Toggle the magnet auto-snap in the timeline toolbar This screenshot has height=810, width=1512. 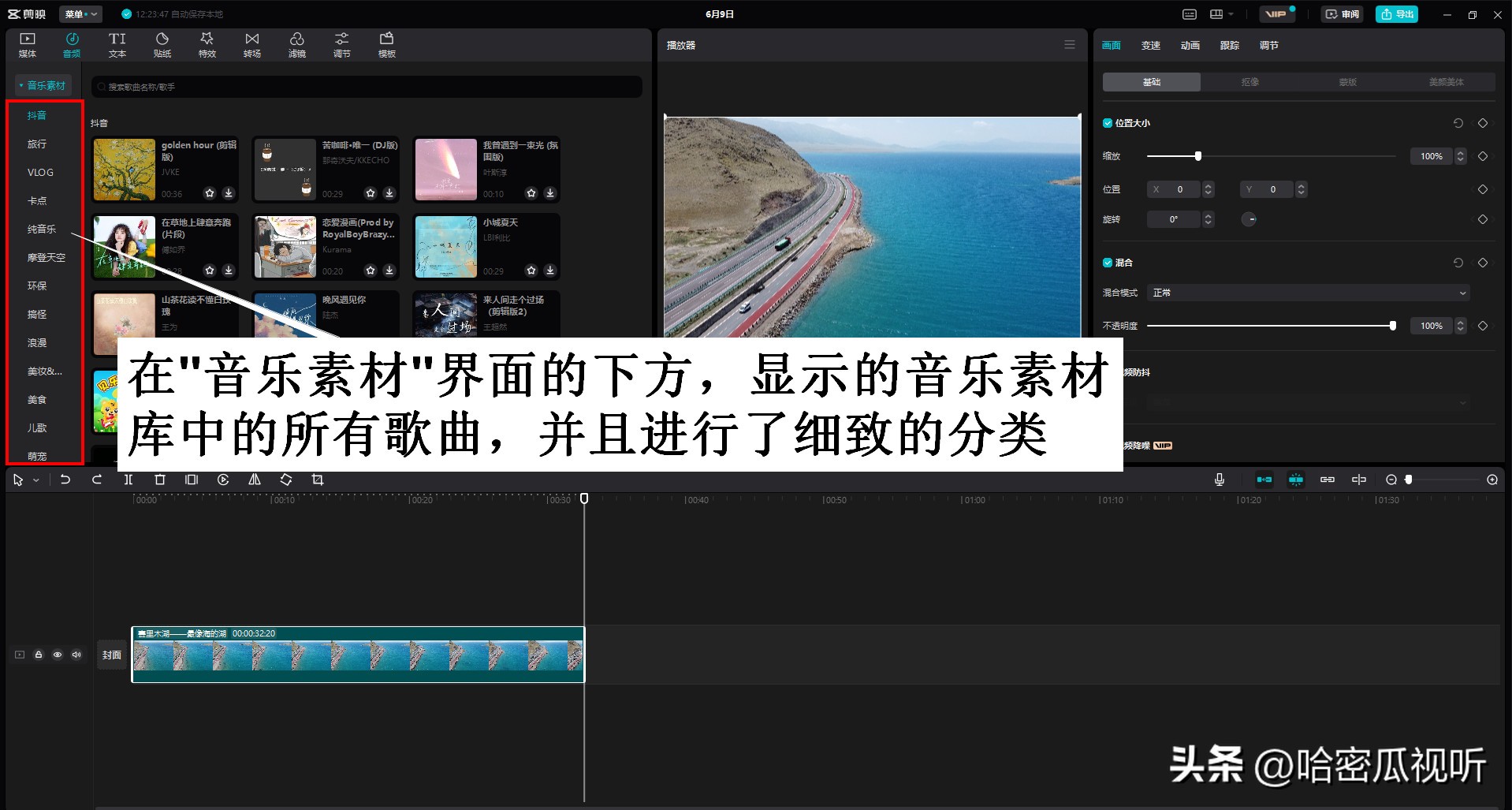pos(1295,480)
